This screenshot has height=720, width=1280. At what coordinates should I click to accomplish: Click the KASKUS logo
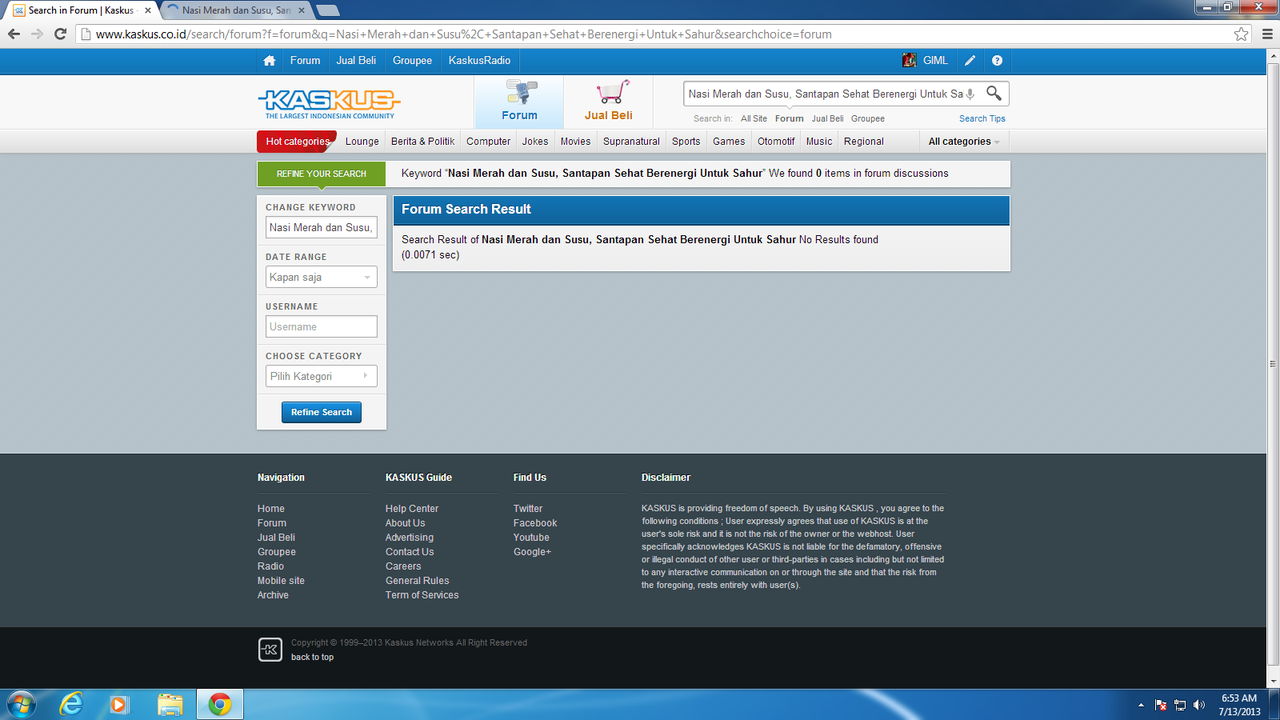point(329,103)
